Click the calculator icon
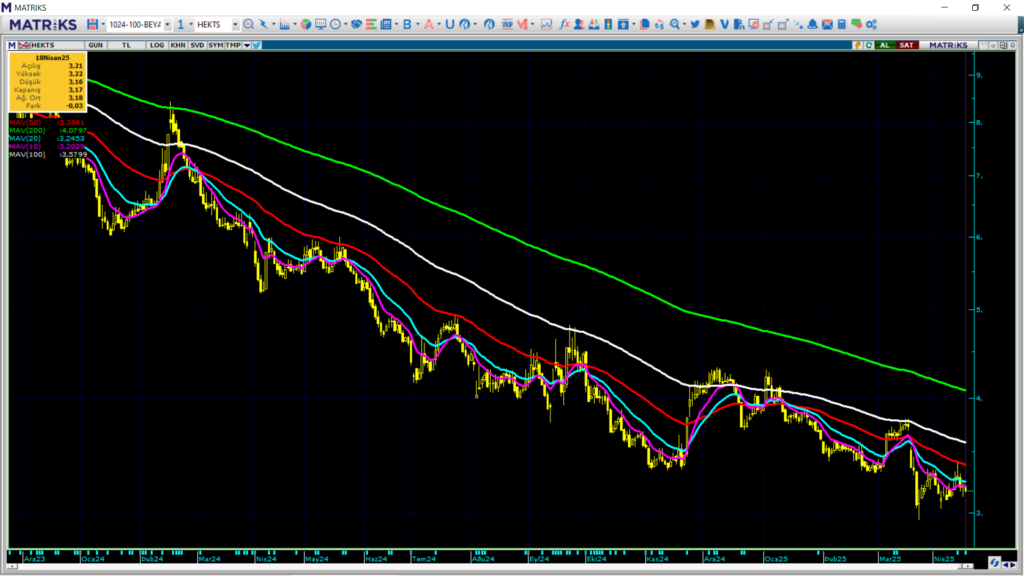This screenshot has height=576, width=1024. tap(842, 24)
